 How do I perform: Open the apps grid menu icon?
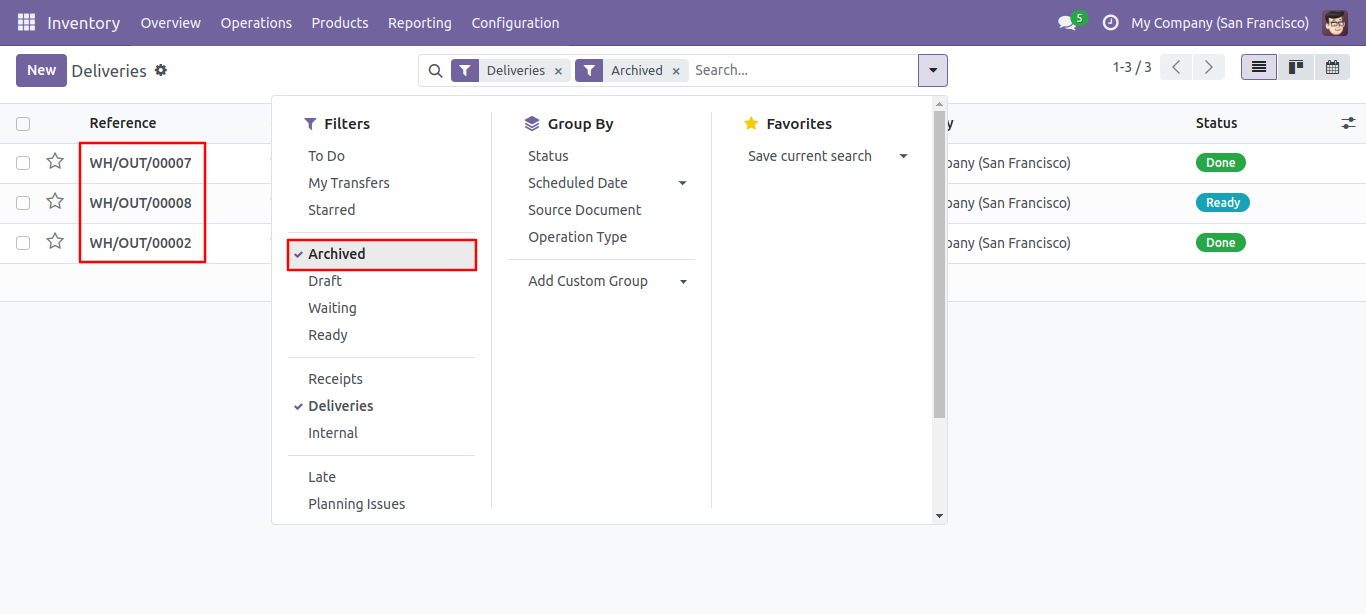coord(26,22)
